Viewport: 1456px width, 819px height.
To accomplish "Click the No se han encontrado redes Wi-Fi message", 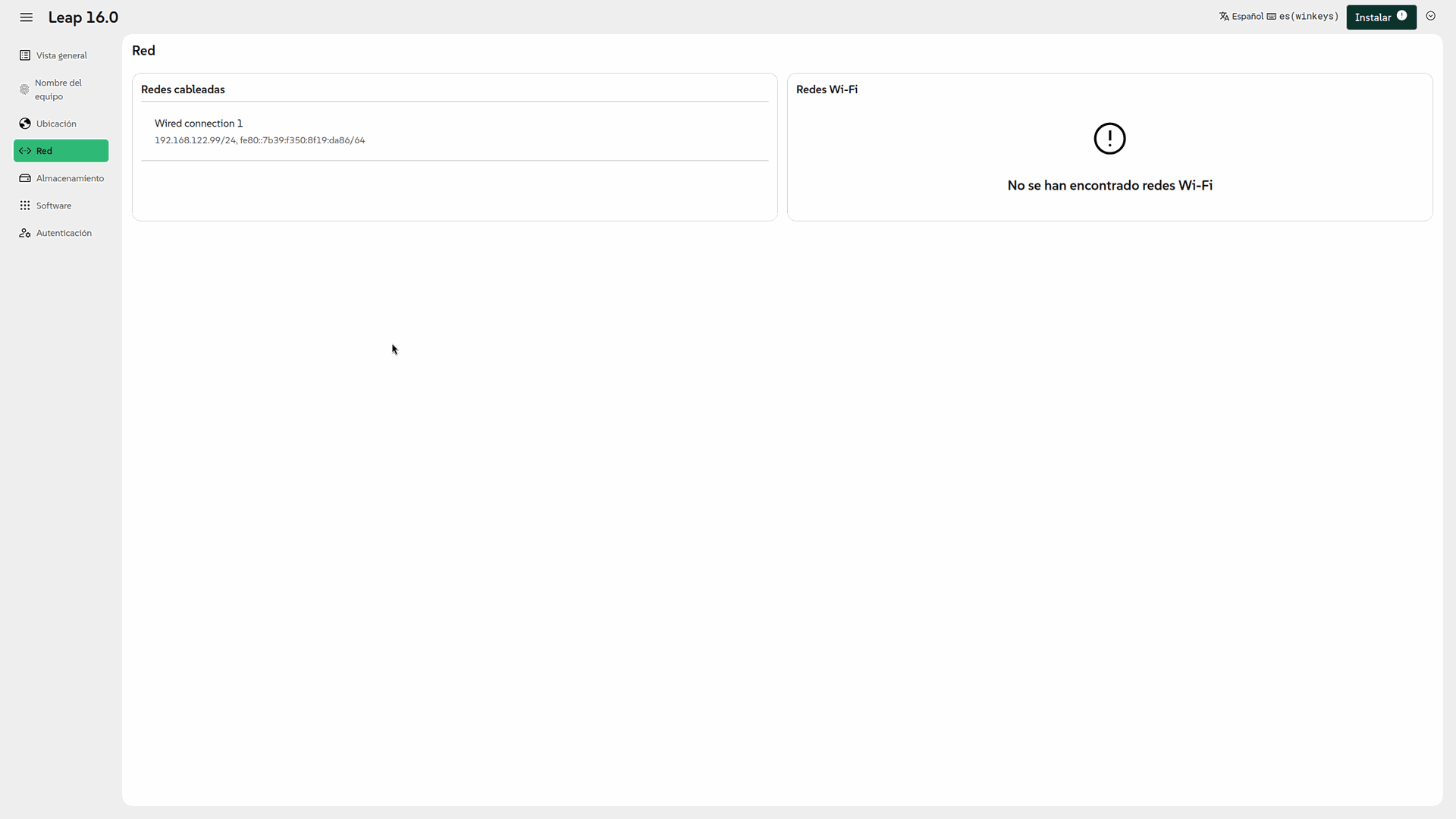I will (1109, 185).
